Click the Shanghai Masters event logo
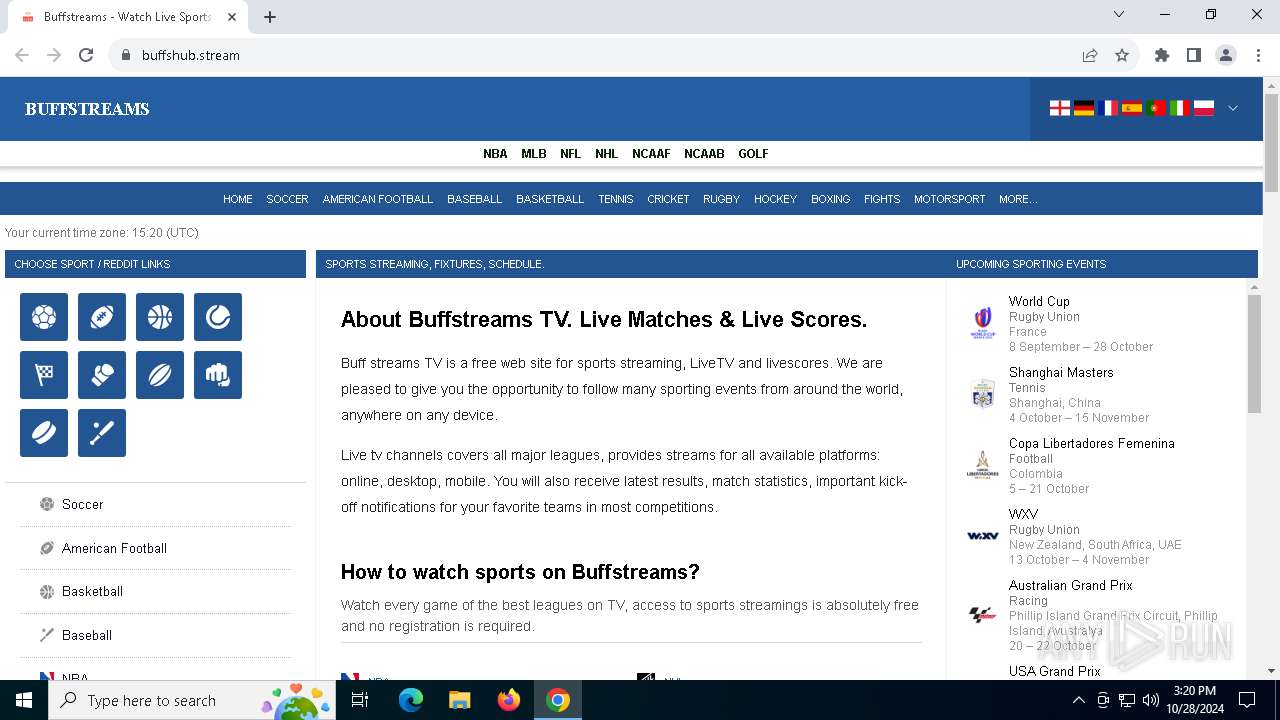1280x720 pixels. (983, 394)
